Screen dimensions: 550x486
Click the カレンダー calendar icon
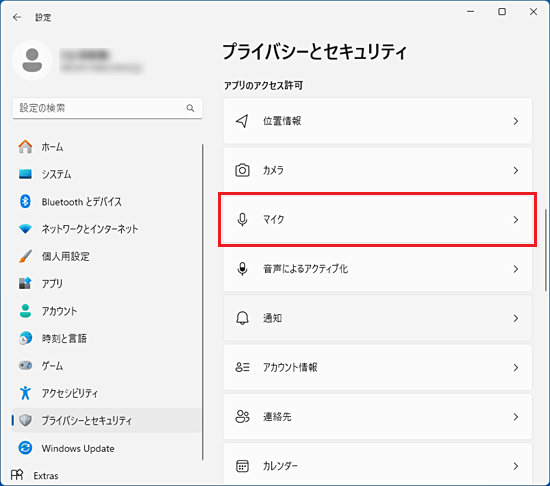click(242, 466)
